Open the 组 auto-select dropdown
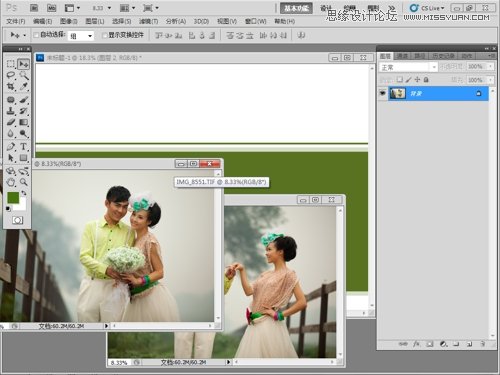Image resolution: width=500 pixels, height=375 pixels. [81, 36]
